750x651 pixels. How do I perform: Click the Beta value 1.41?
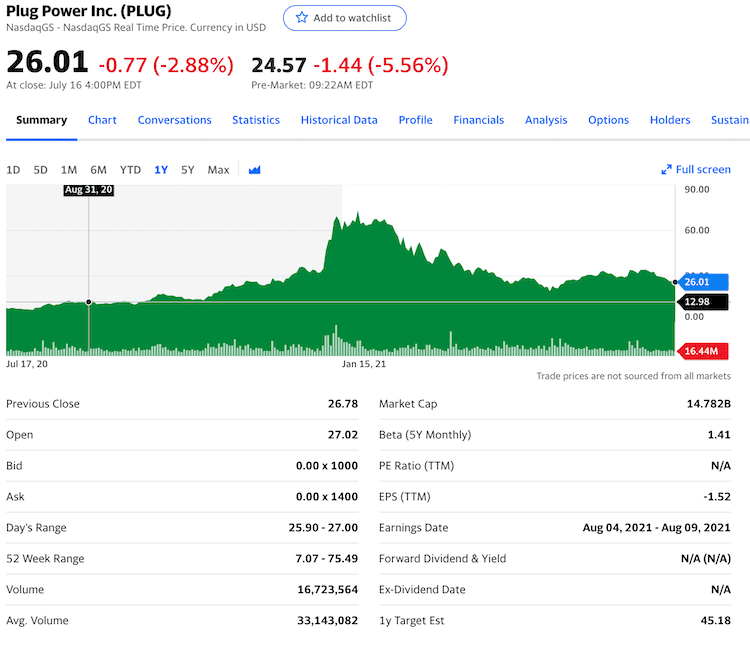click(719, 435)
